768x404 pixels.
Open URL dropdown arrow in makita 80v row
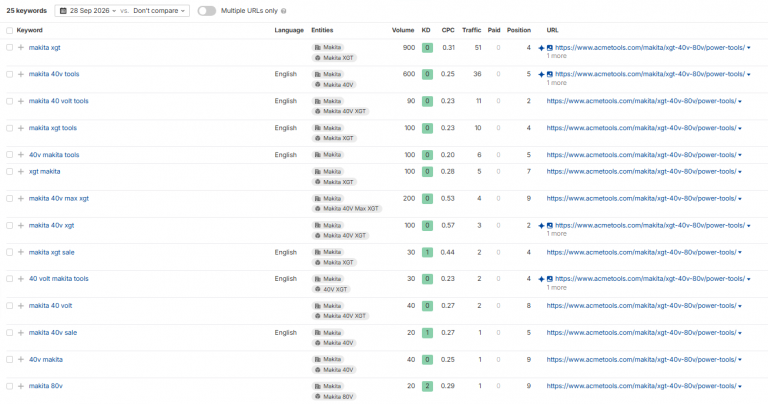pos(740,386)
